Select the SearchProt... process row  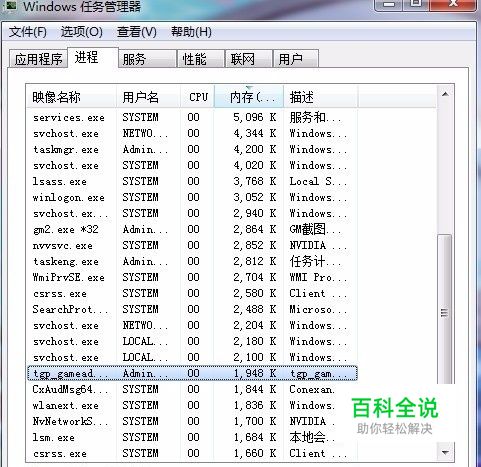coord(192,309)
